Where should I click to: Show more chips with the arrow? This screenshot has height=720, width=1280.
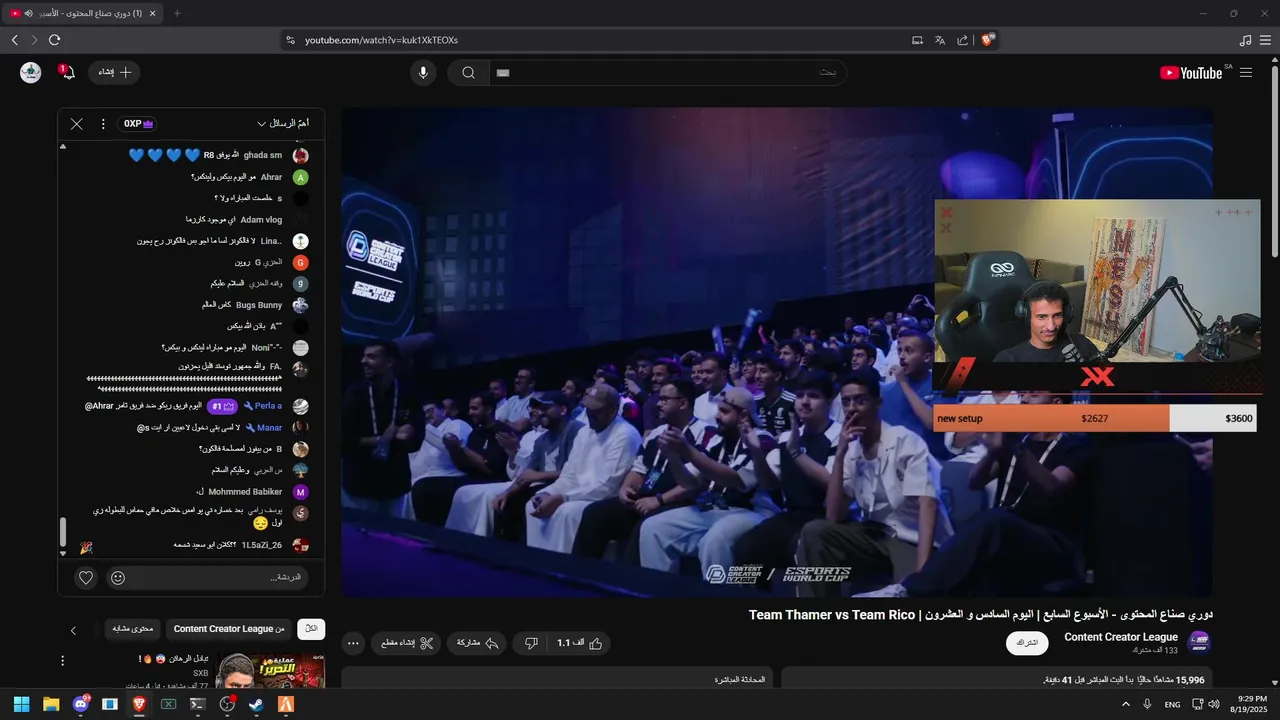pos(73,630)
